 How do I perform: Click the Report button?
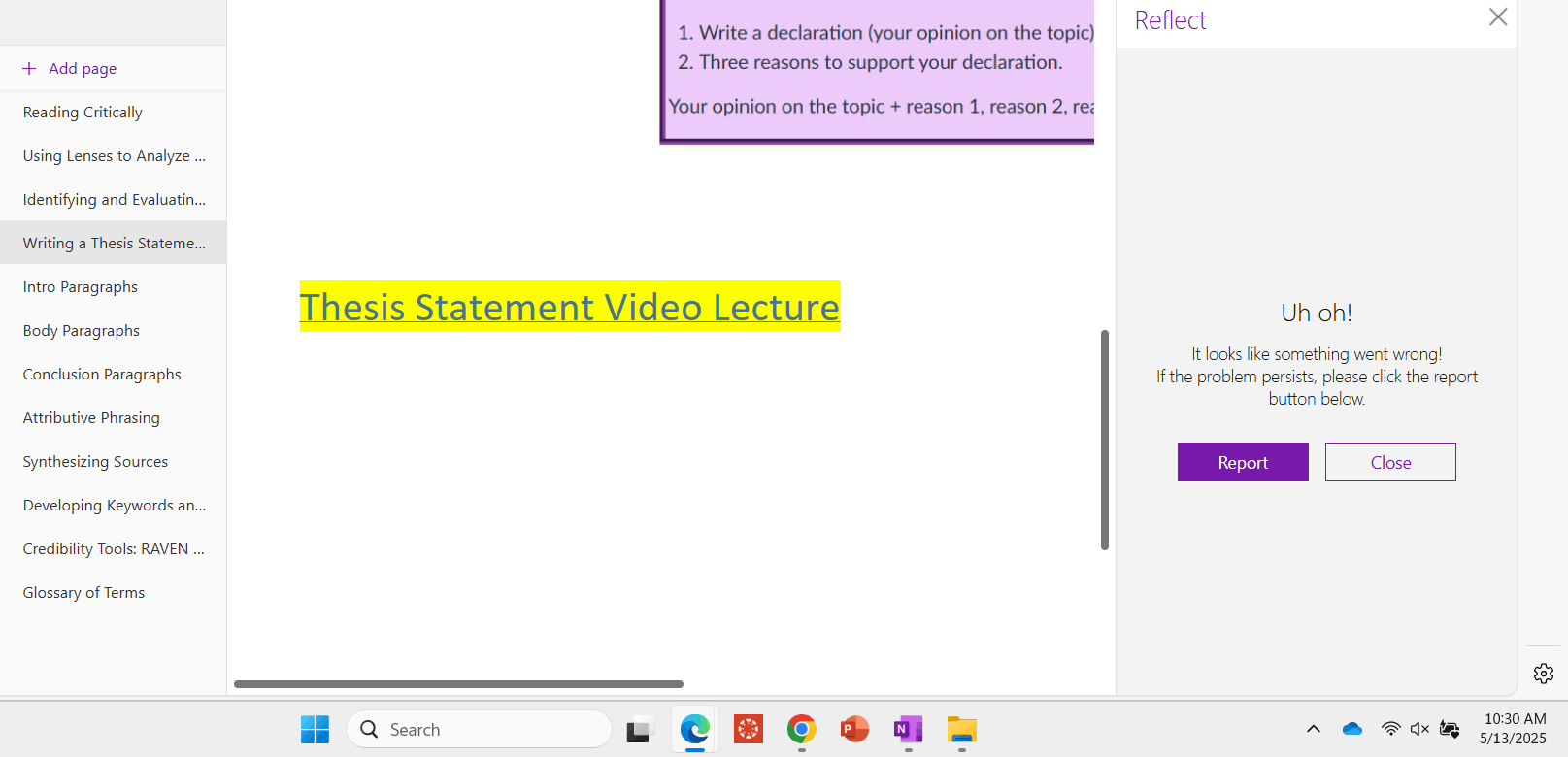point(1243,462)
